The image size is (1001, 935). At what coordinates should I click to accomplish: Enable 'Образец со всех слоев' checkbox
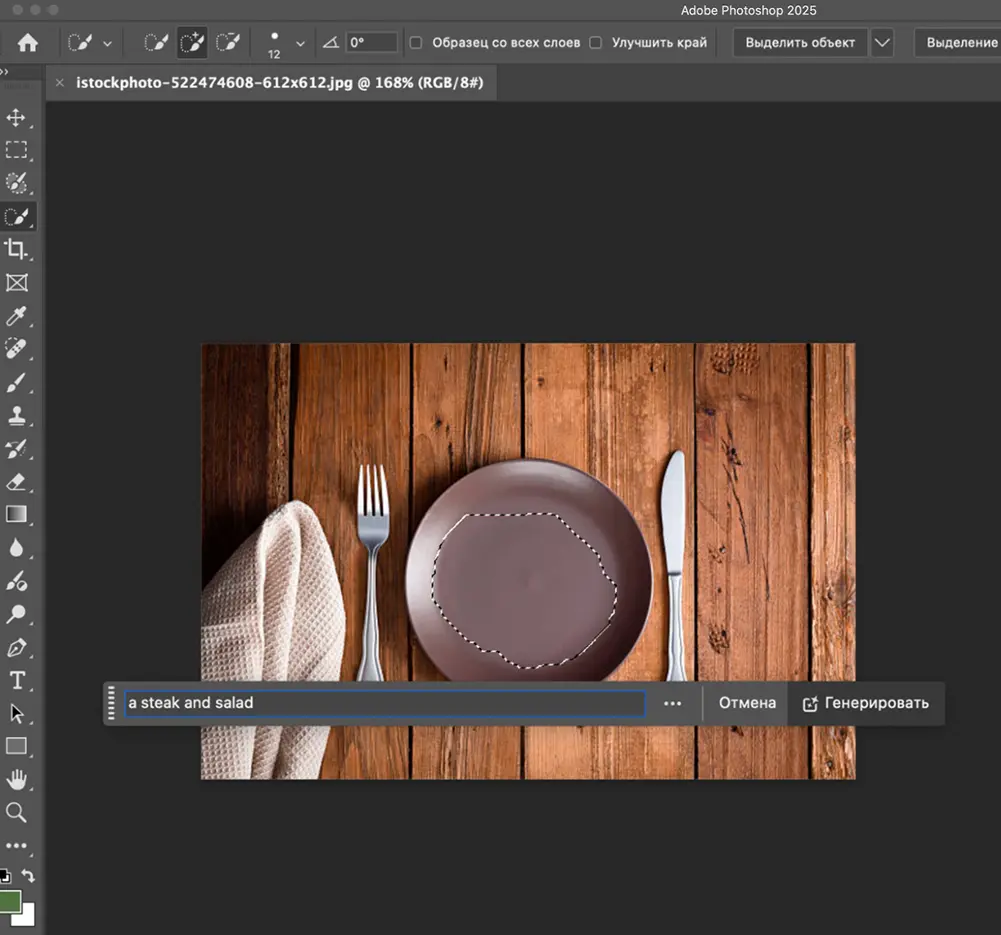(x=416, y=43)
